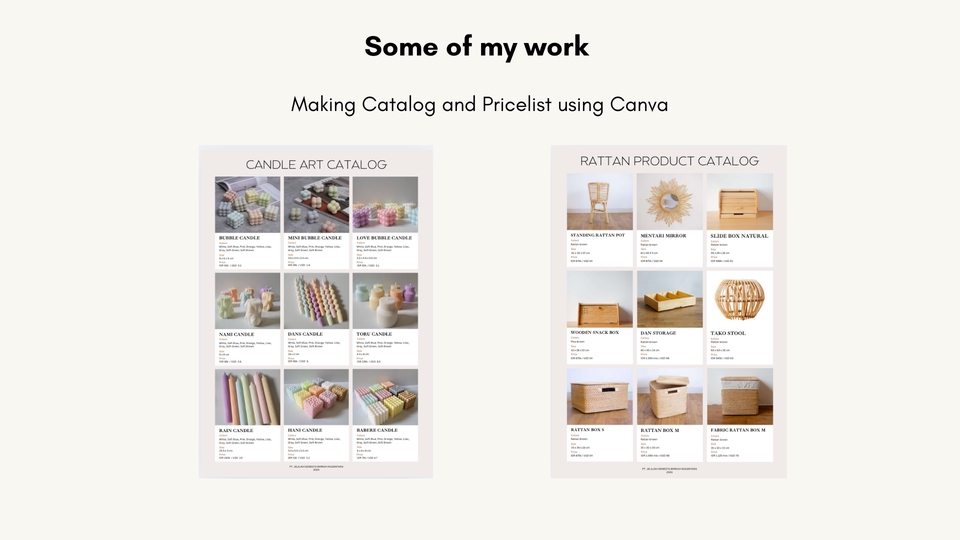Click the Bubble Candle product photo
The height and width of the screenshot is (540, 960).
click(248, 205)
